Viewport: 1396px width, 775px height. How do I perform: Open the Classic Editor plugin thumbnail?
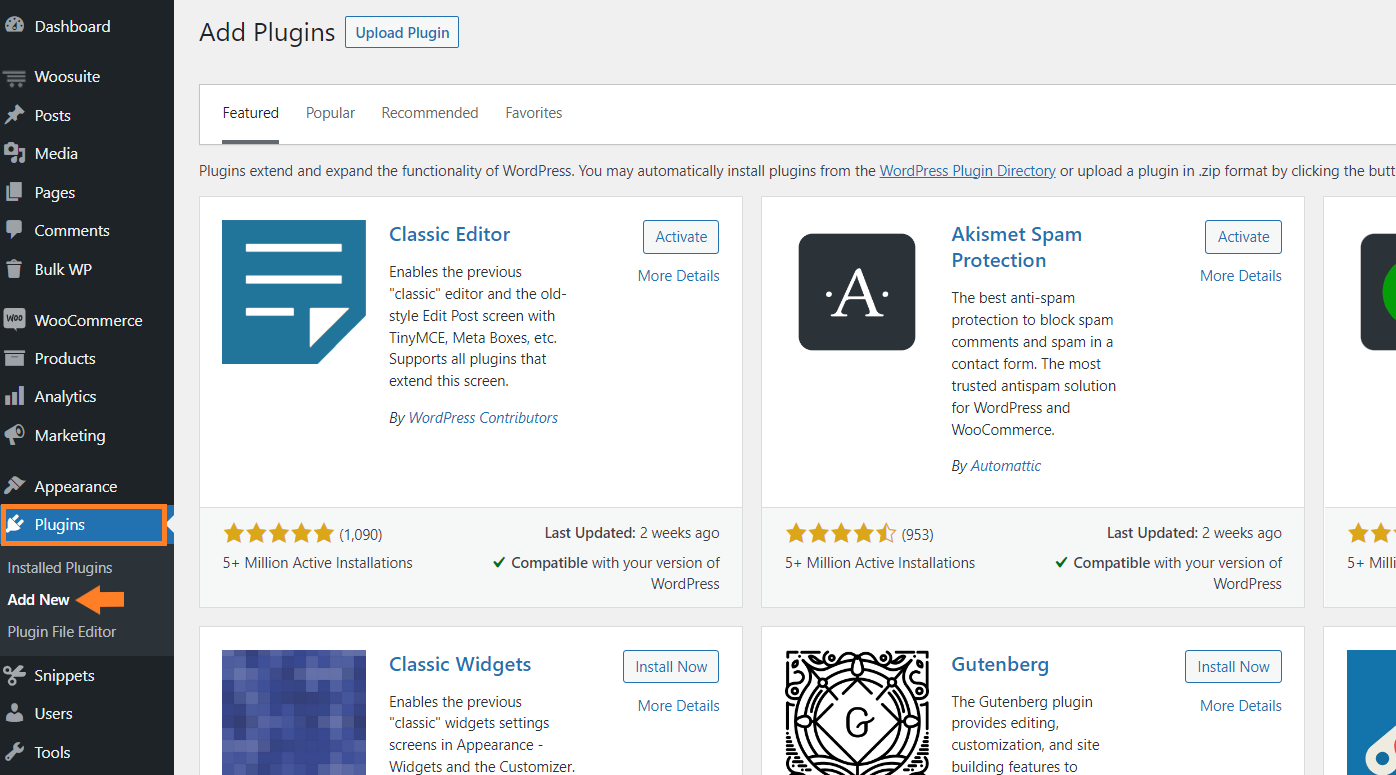point(294,292)
